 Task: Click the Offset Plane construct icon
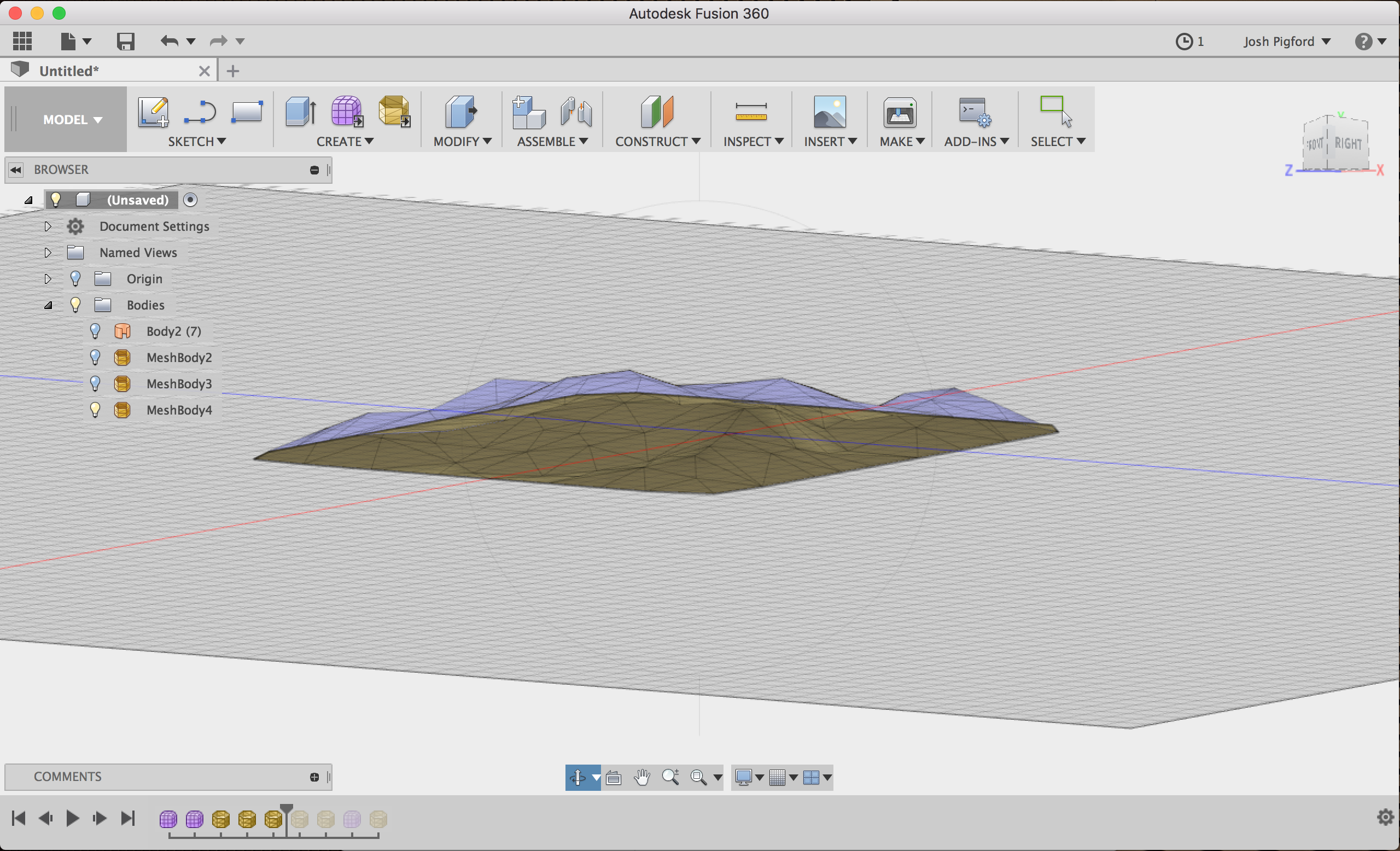(657, 112)
